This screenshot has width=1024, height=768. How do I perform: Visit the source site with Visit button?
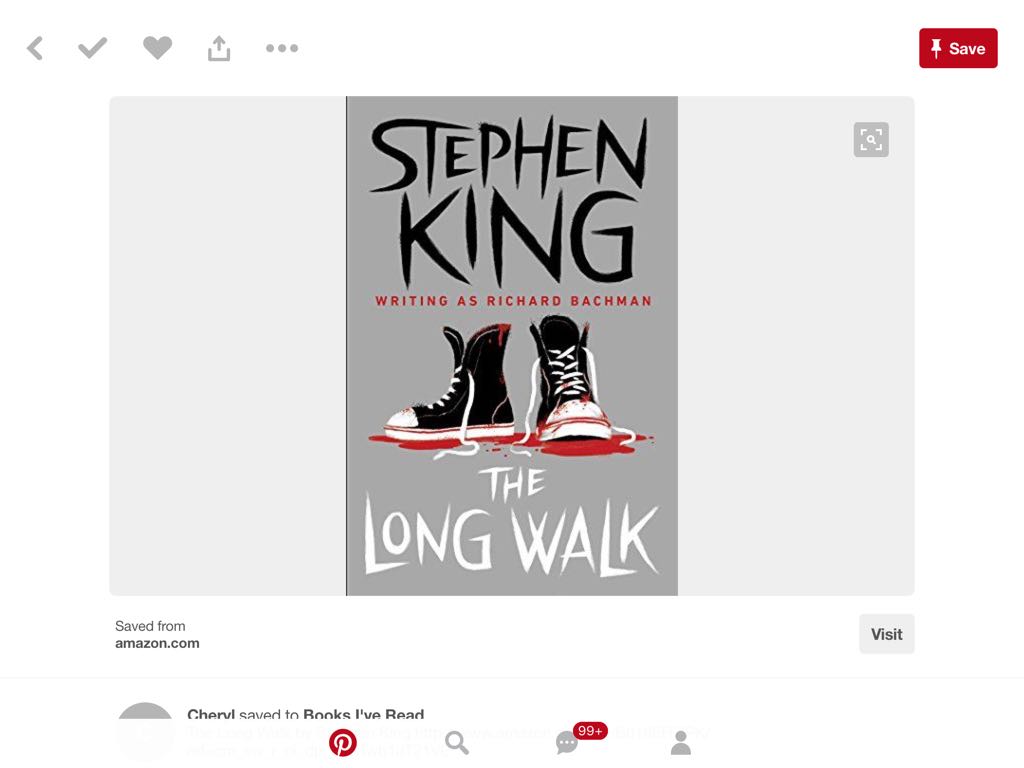point(886,634)
